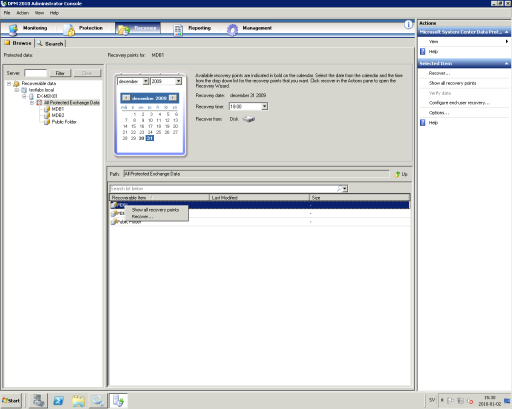The width and height of the screenshot is (512, 409).
Task: Collapse the server node above Exchange Data
Action: pos(24,96)
